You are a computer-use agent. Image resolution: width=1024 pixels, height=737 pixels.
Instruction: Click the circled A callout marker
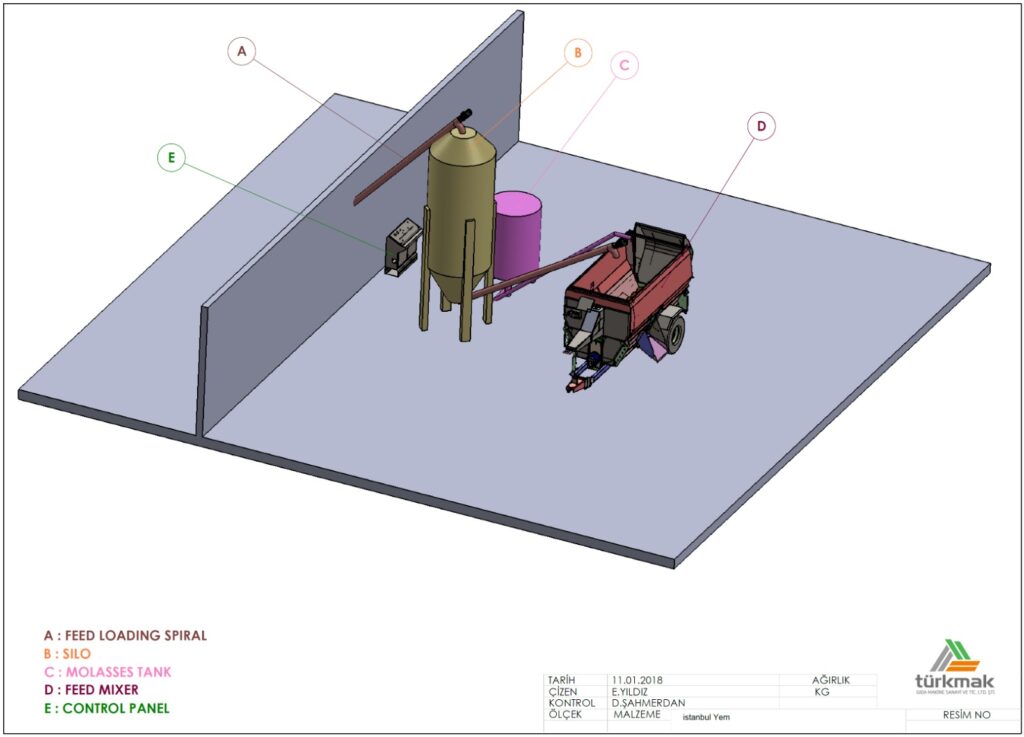(241, 52)
